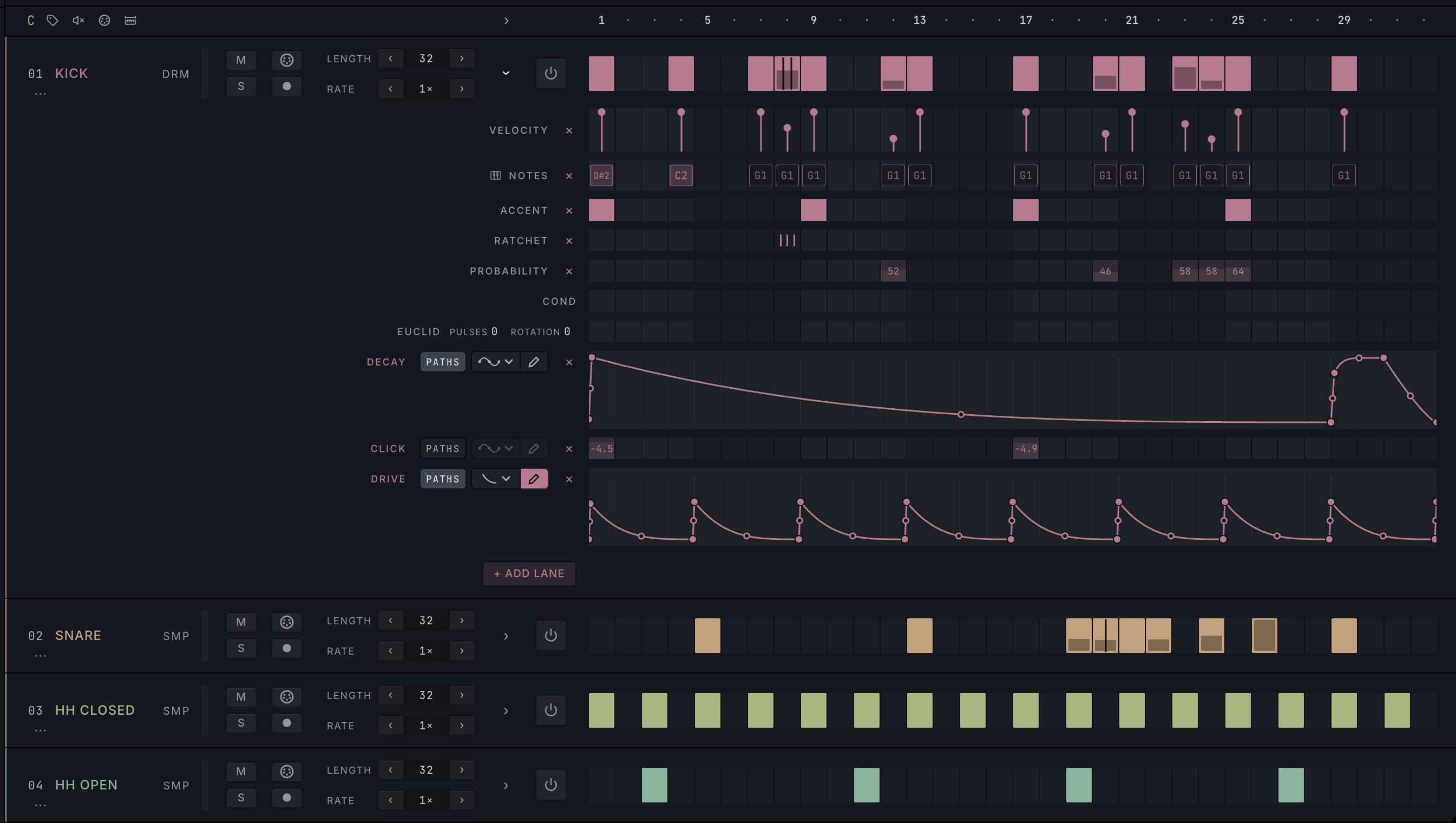
Task: Select the PATHS mode for the CLICK lane
Action: click(x=443, y=448)
